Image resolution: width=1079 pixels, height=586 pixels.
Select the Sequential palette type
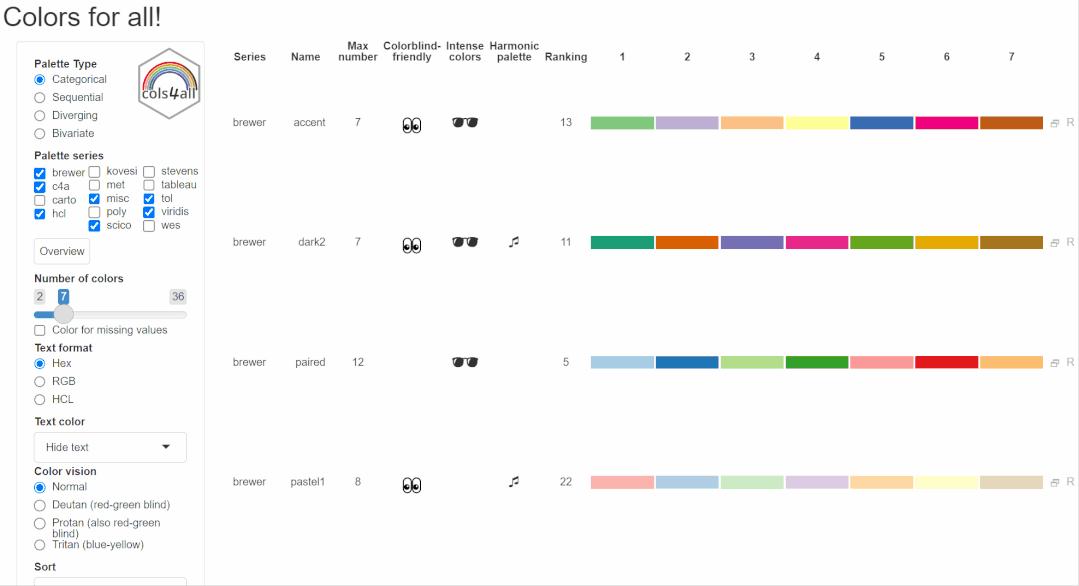pyautogui.click(x=40, y=98)
